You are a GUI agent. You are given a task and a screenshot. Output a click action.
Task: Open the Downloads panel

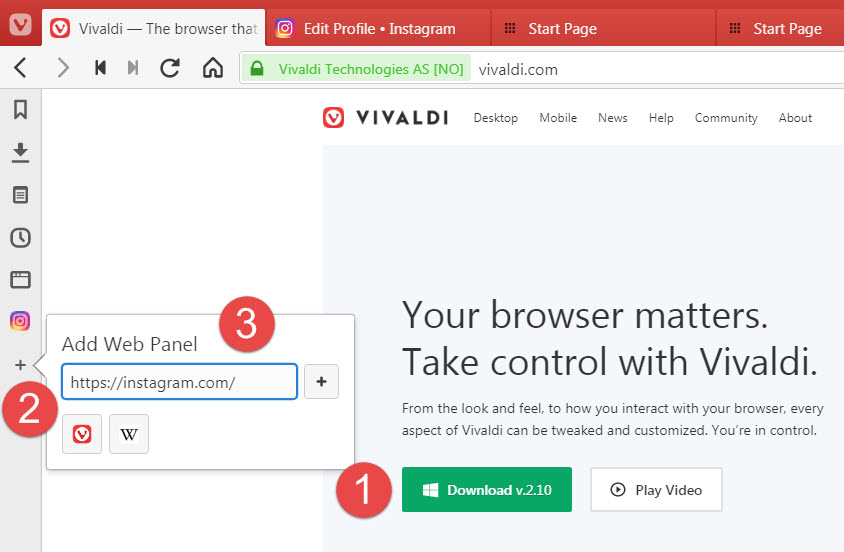coord(20,153)
